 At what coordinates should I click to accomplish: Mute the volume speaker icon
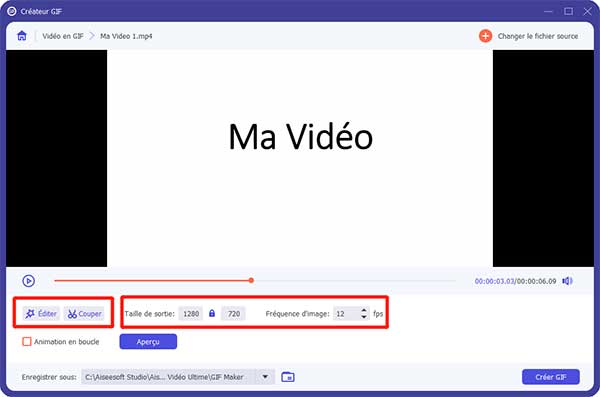click(x=567, y=281)
